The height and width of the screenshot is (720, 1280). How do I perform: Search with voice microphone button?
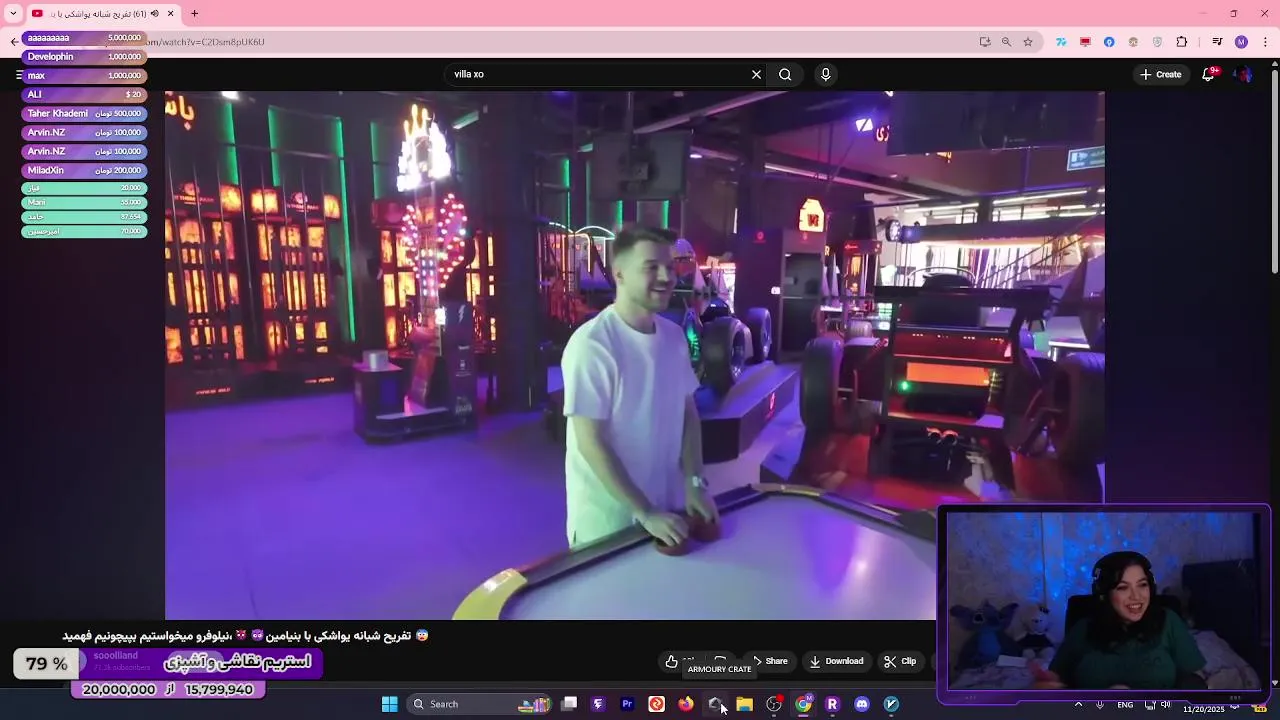pos(825,74)
